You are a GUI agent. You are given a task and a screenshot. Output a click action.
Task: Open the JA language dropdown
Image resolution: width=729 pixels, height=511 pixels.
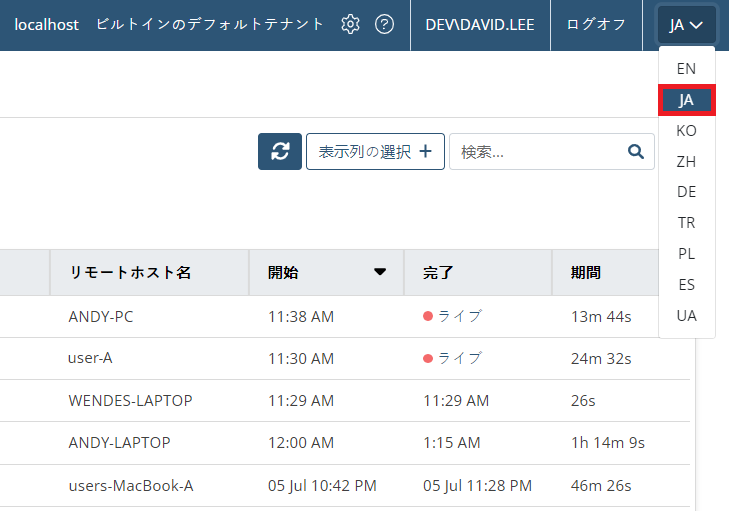click(686, 25)
